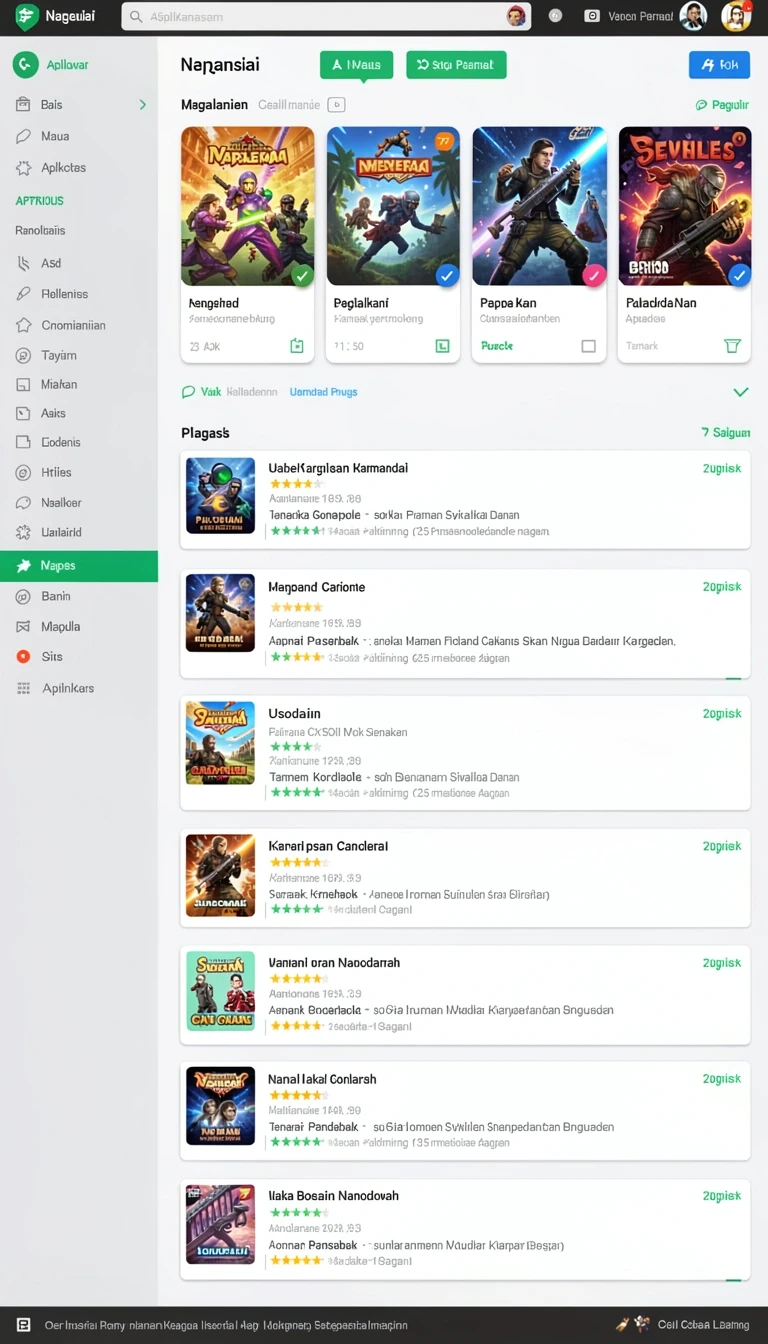This screenshot has width=768, height=1344.
Task: Open the Uamdad Phugs tab
Action: coord(323,392)
